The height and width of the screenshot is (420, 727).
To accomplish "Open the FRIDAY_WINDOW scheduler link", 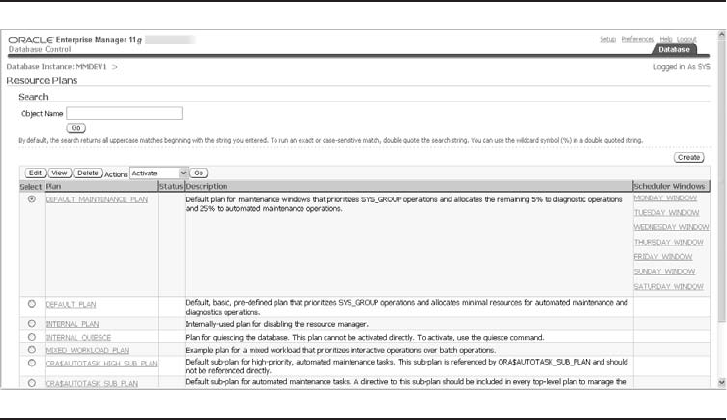I will (x=663, y=257).
